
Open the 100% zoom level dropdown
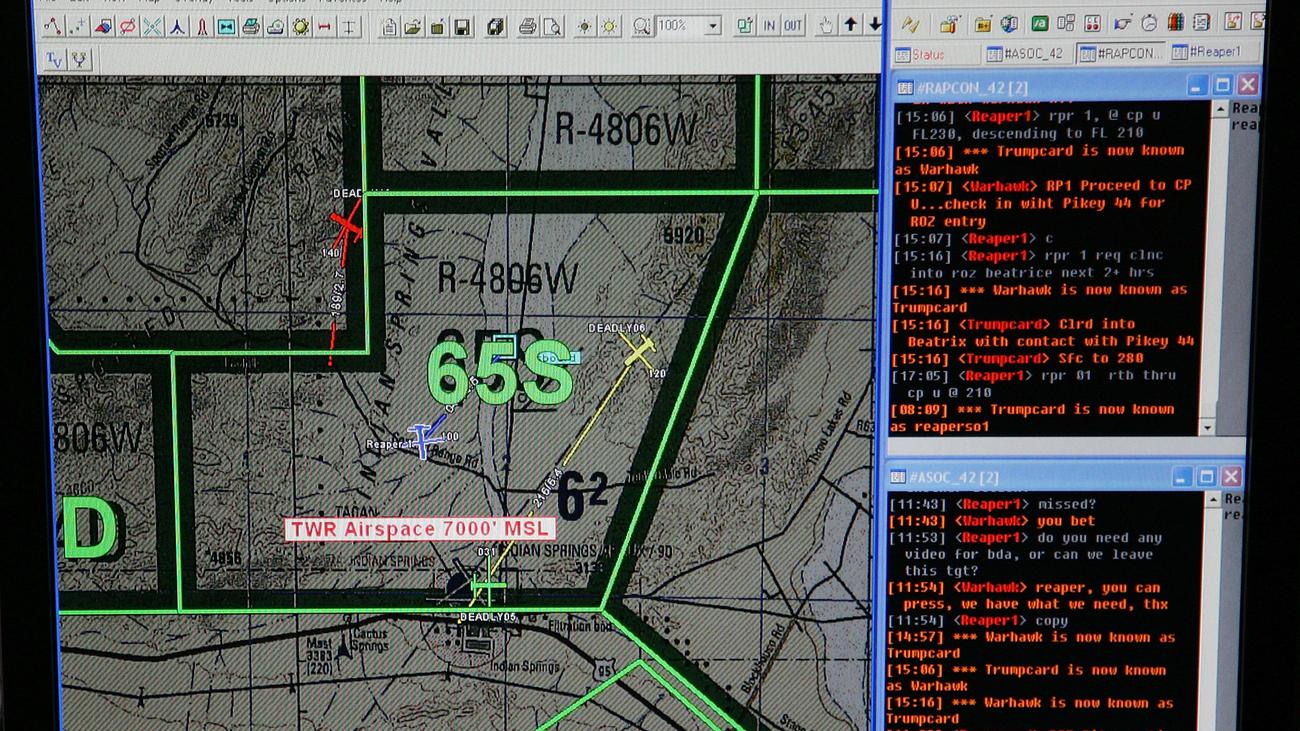(713, 27)
